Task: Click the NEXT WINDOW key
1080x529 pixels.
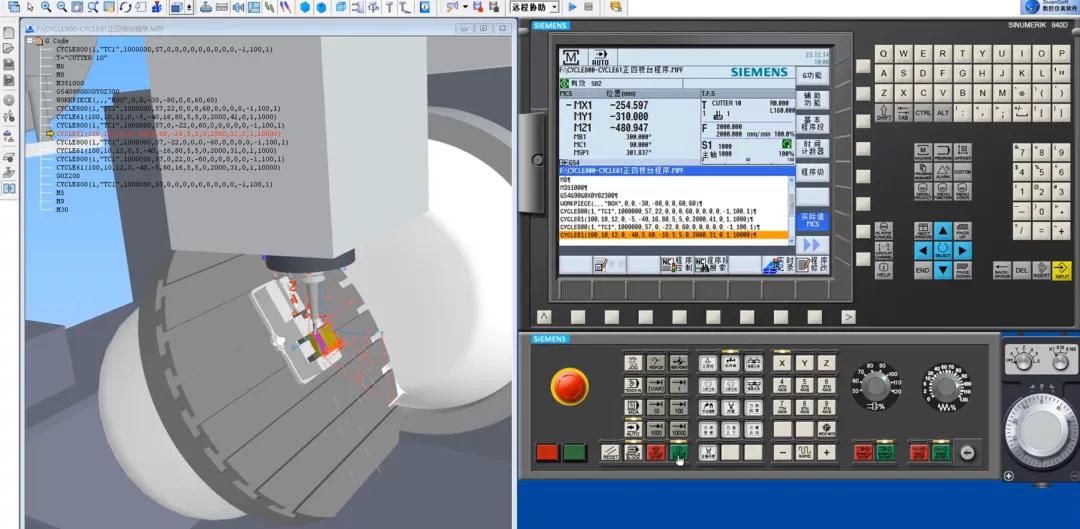Action: click(x=924, y=231)
